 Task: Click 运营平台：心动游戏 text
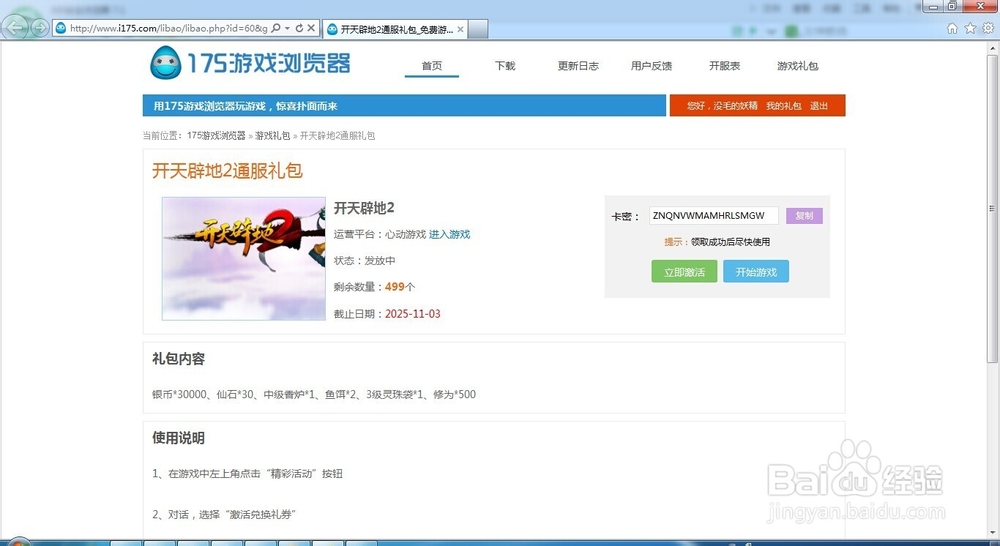379,235
